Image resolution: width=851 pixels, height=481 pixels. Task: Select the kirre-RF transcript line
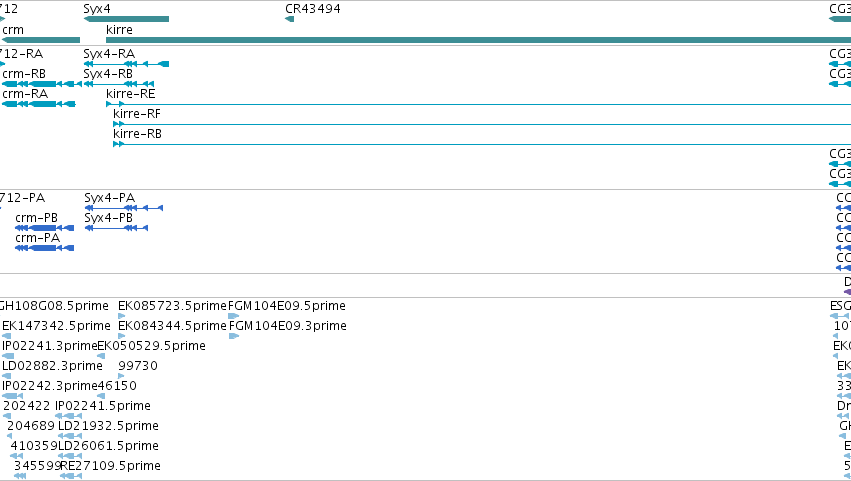[482, 124]
